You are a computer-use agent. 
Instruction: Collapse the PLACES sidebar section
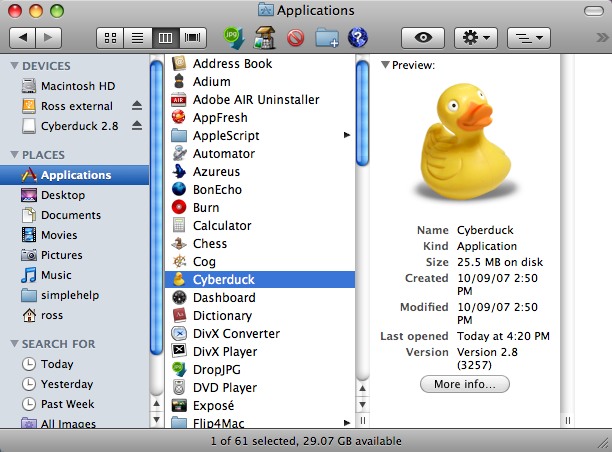pyautogui.click(x=14, y=155)
